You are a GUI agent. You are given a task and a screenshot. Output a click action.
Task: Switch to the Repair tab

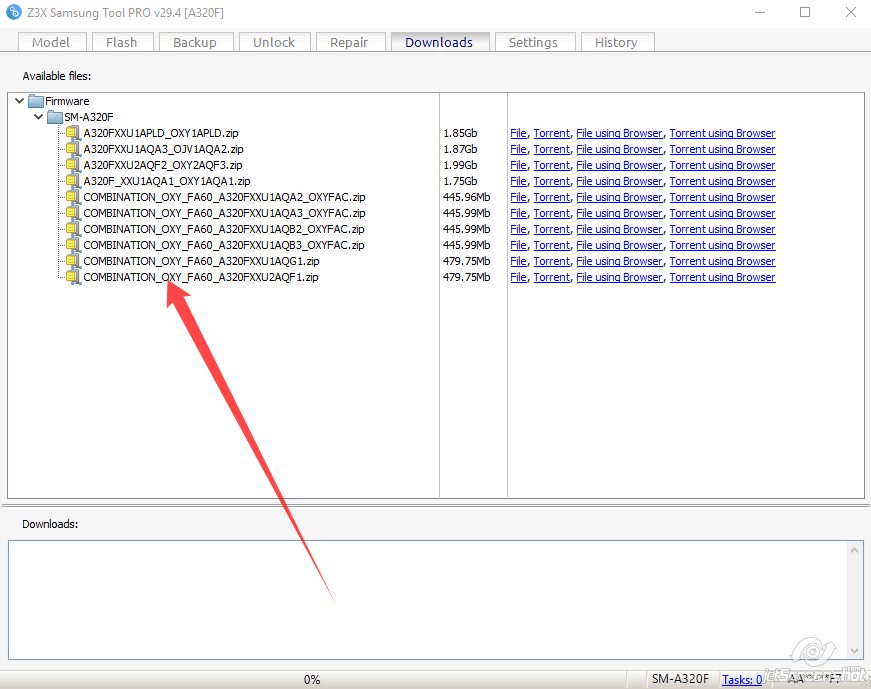tap(350, 42)
